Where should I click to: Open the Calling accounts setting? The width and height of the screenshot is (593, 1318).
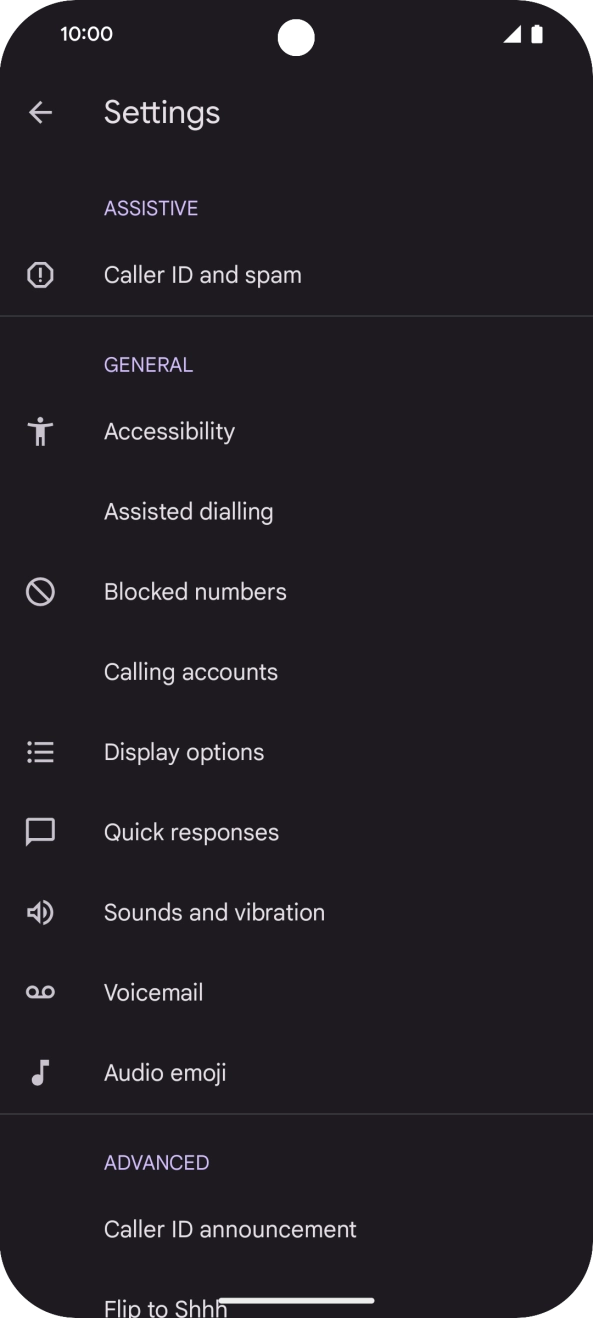[190, 671]
